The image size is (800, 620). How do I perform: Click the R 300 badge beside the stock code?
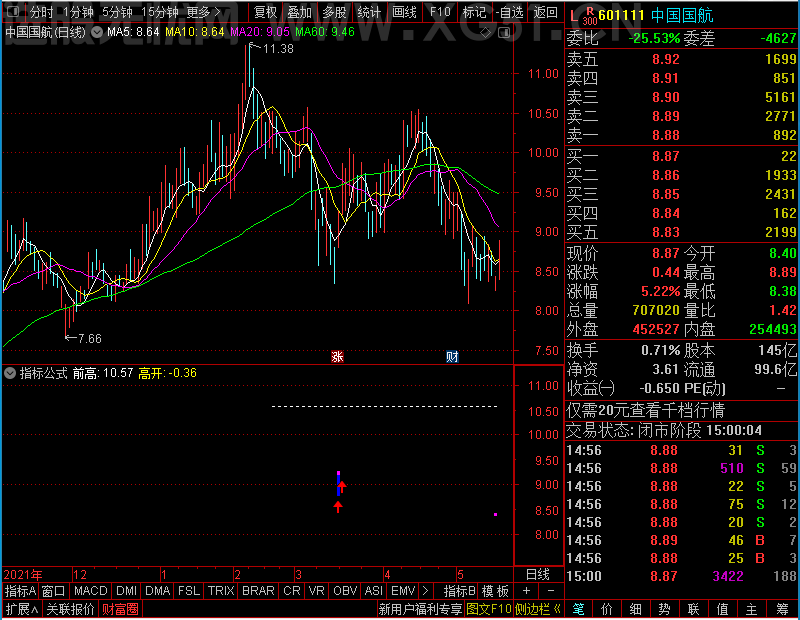(x=590, y=16)
